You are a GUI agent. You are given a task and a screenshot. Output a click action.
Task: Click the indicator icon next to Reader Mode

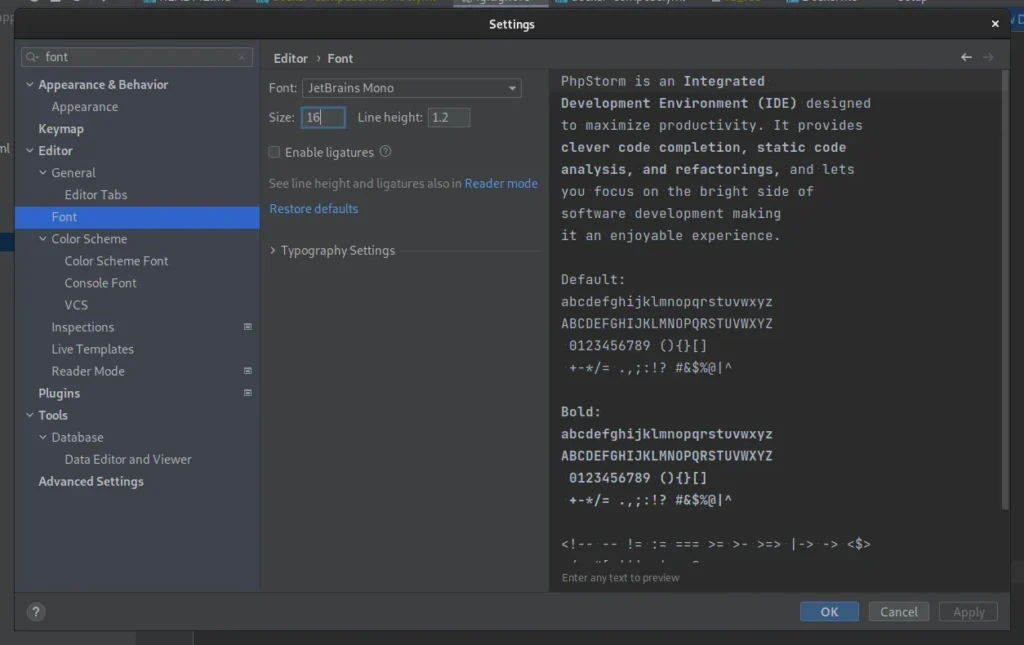pos(246,371)
